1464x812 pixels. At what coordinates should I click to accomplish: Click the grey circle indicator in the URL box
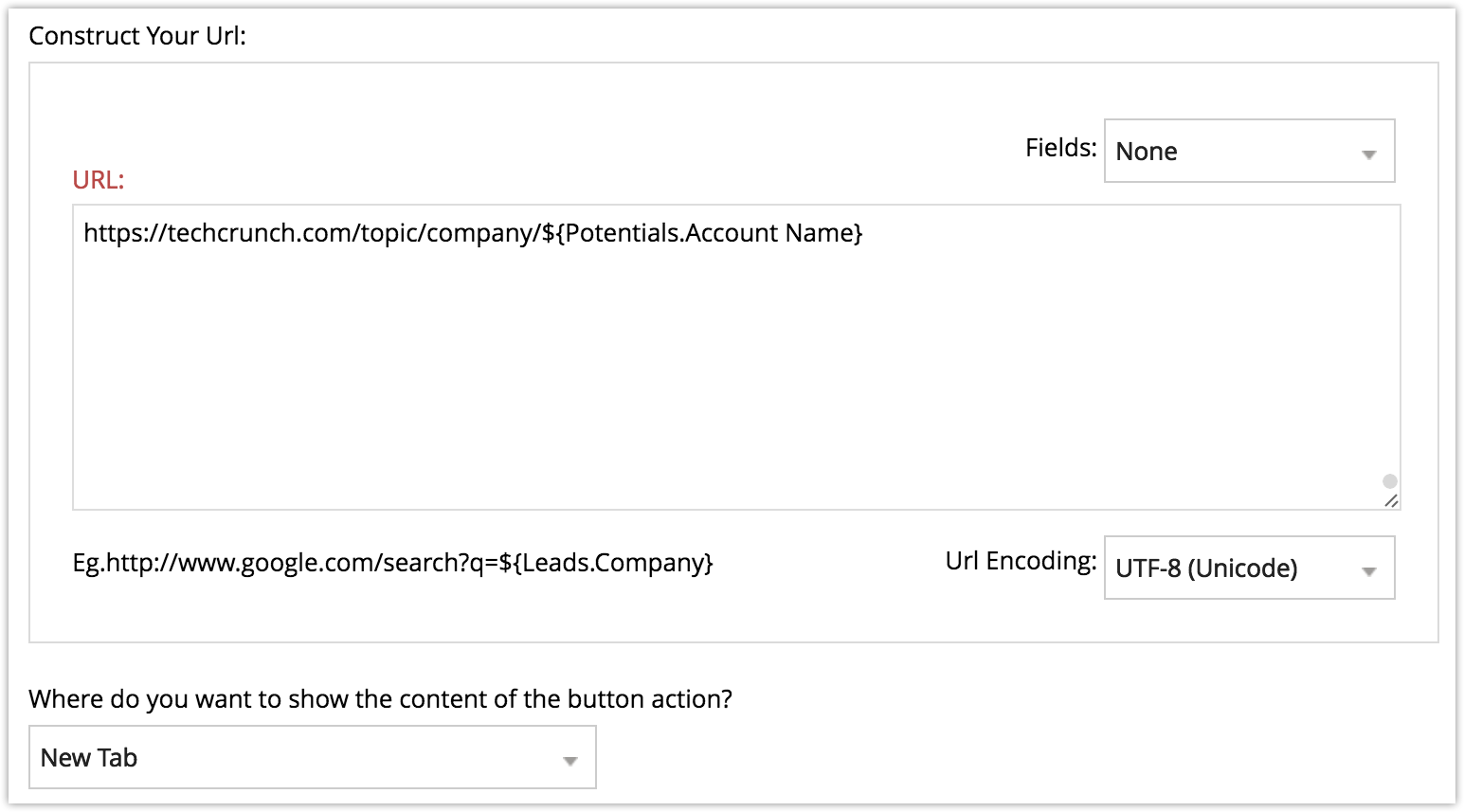[x=1390, y=481]
